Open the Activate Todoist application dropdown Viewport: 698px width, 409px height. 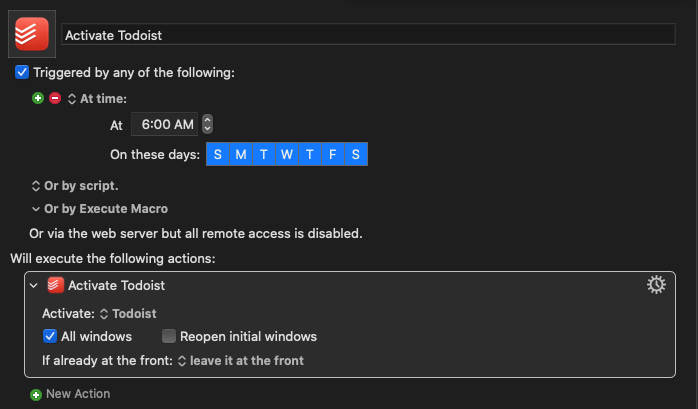pos(128,314)
